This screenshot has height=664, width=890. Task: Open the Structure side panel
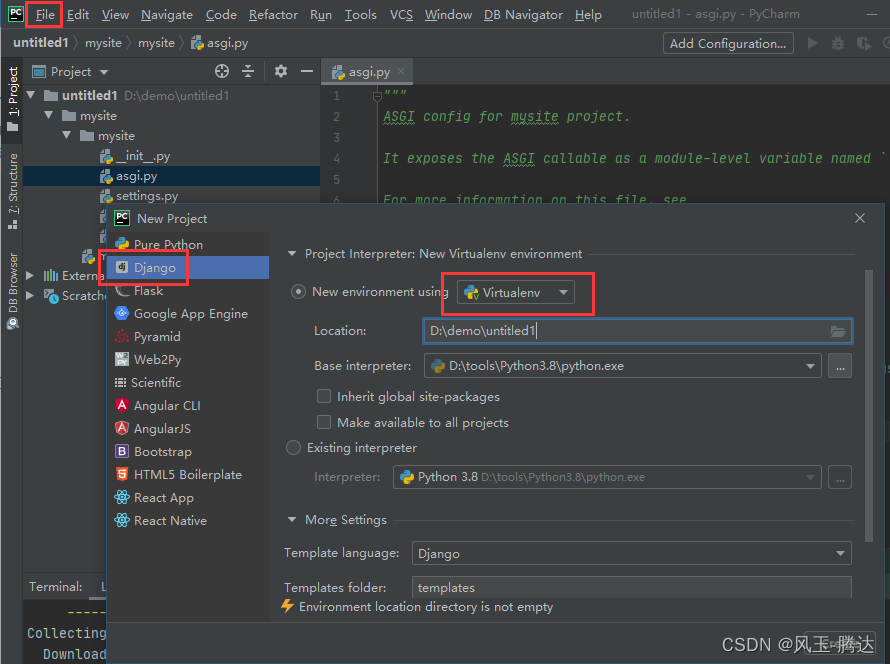(x=12, y=191)
